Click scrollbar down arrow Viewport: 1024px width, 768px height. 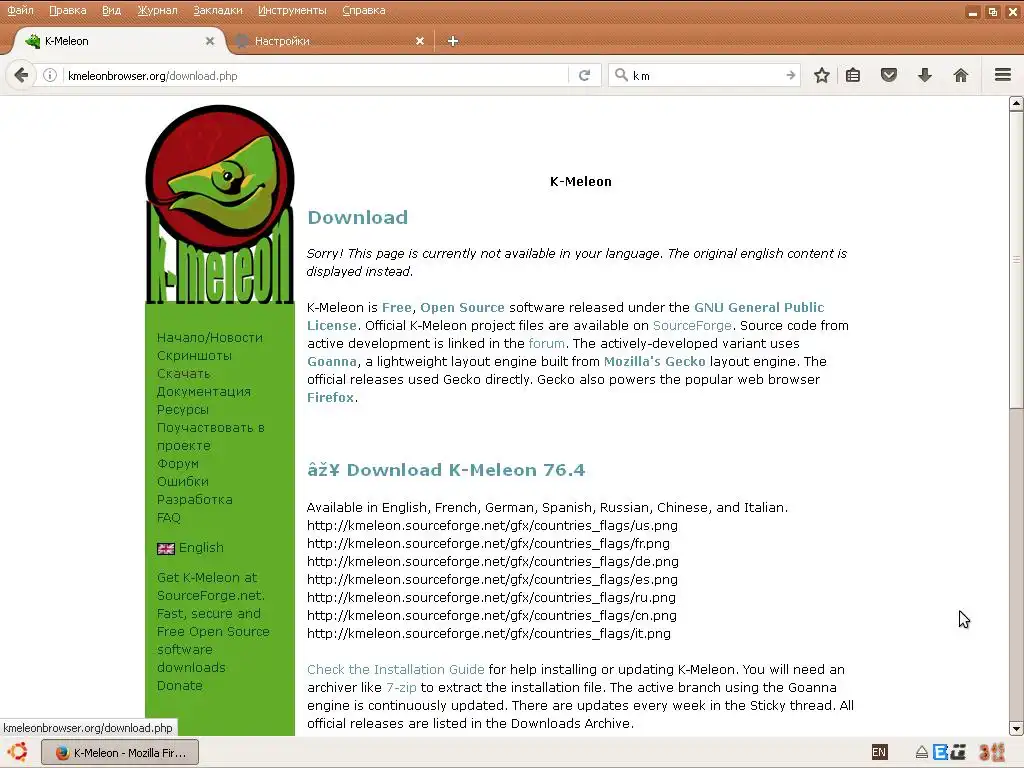(x=1016, y=729)
